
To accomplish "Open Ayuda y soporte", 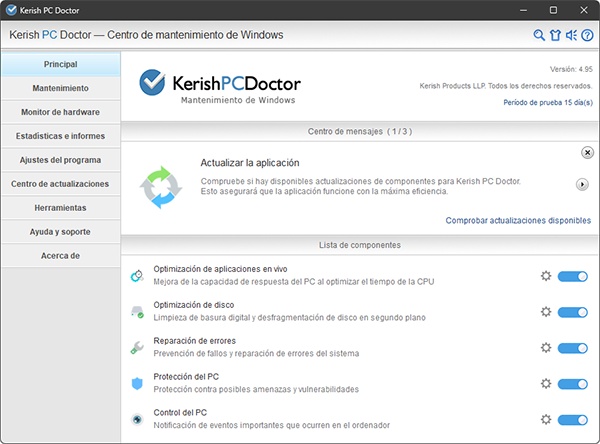I will pos(60,232).
